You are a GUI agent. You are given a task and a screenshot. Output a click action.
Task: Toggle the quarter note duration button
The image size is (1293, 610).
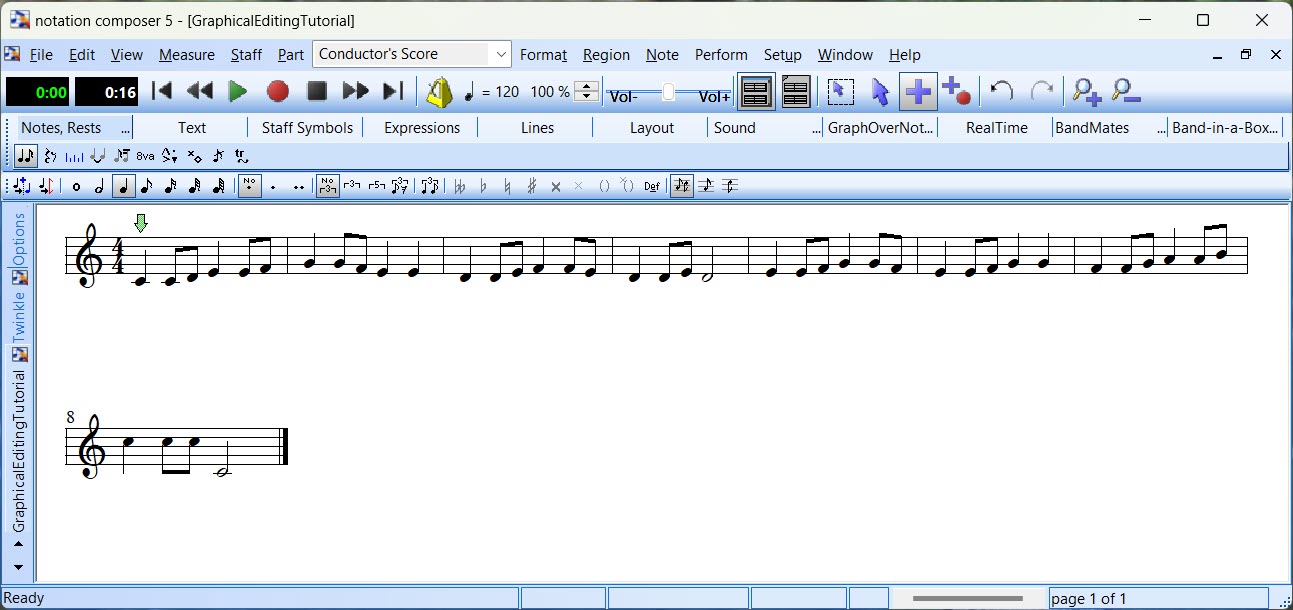pyautogui.click(x=123, y=186)
